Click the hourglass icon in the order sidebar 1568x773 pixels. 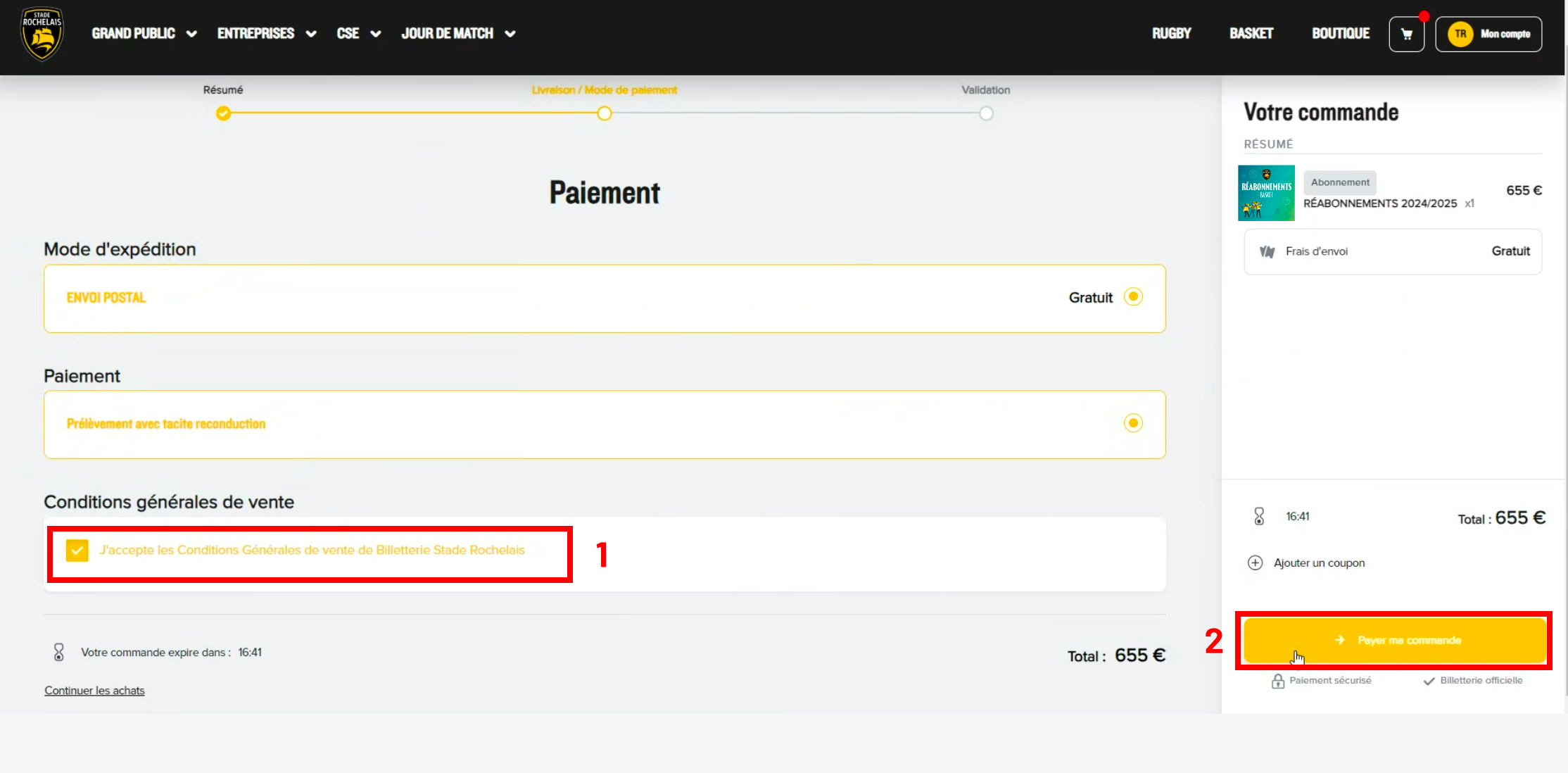pyautogui.click(x=1259, y=516)
